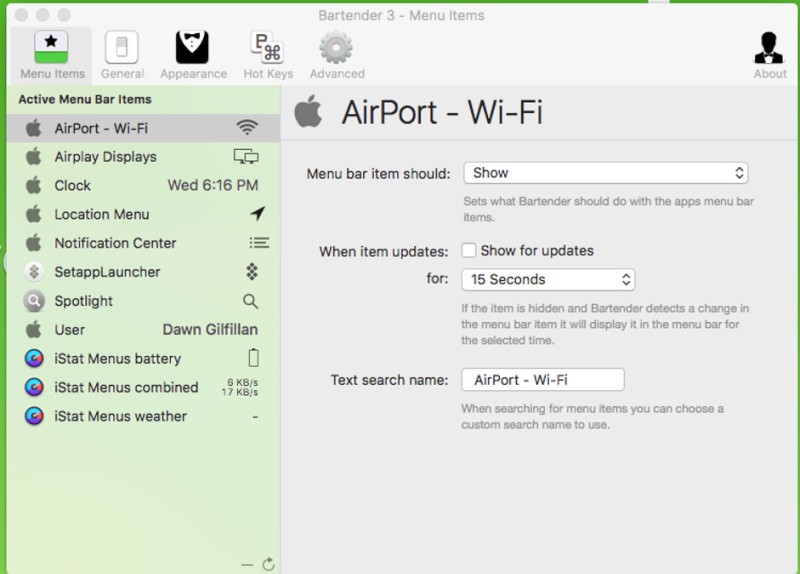This screenshot has width=800, height=574.
Task: Click the battery outline icon
Action: 254,358
